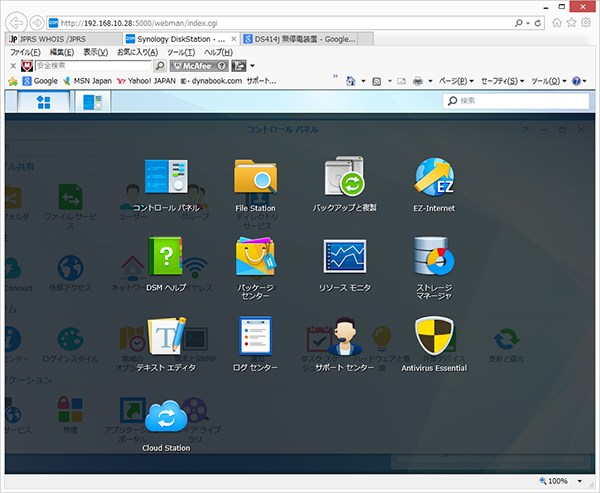The width and height of the screenshot is (600, 493).
Task: Click the DSM main menu grid button
Action: tap(43, 102)
